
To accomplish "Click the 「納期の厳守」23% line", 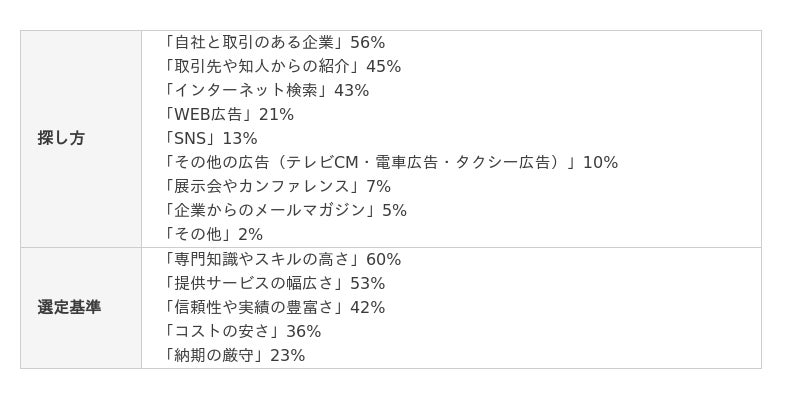I will (x=234, y=356).
